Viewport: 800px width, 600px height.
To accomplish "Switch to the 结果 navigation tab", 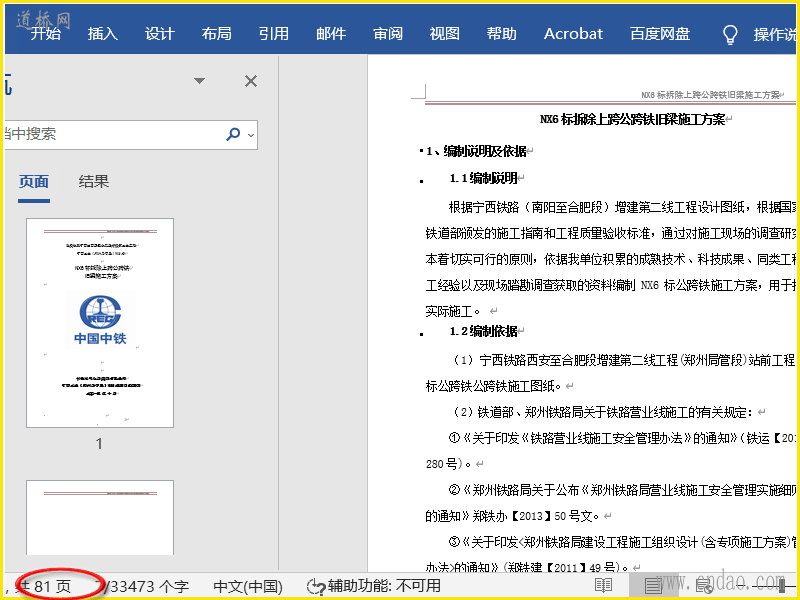I will pos(94,182).
